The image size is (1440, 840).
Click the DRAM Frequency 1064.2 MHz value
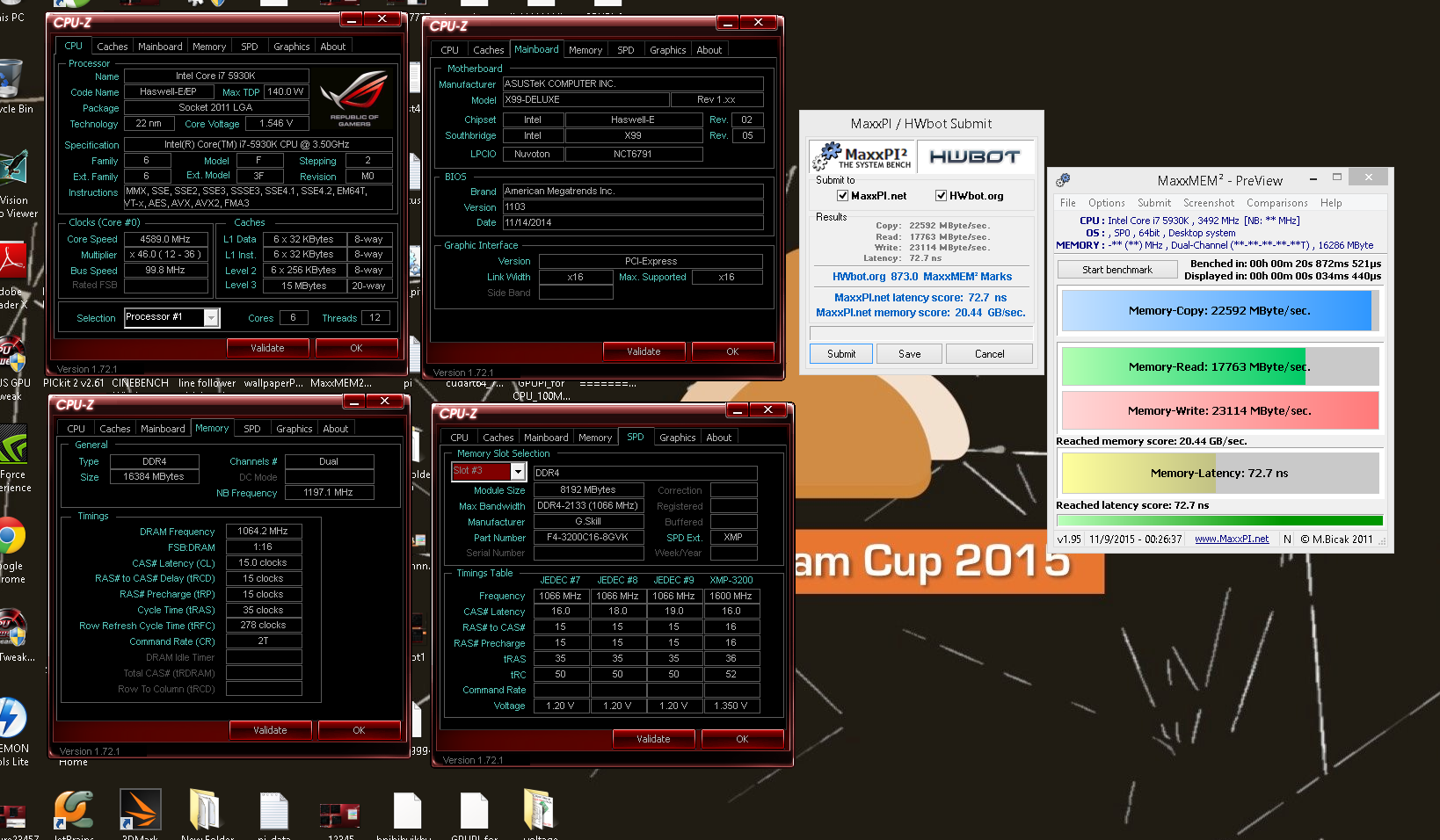click(263, 531)
